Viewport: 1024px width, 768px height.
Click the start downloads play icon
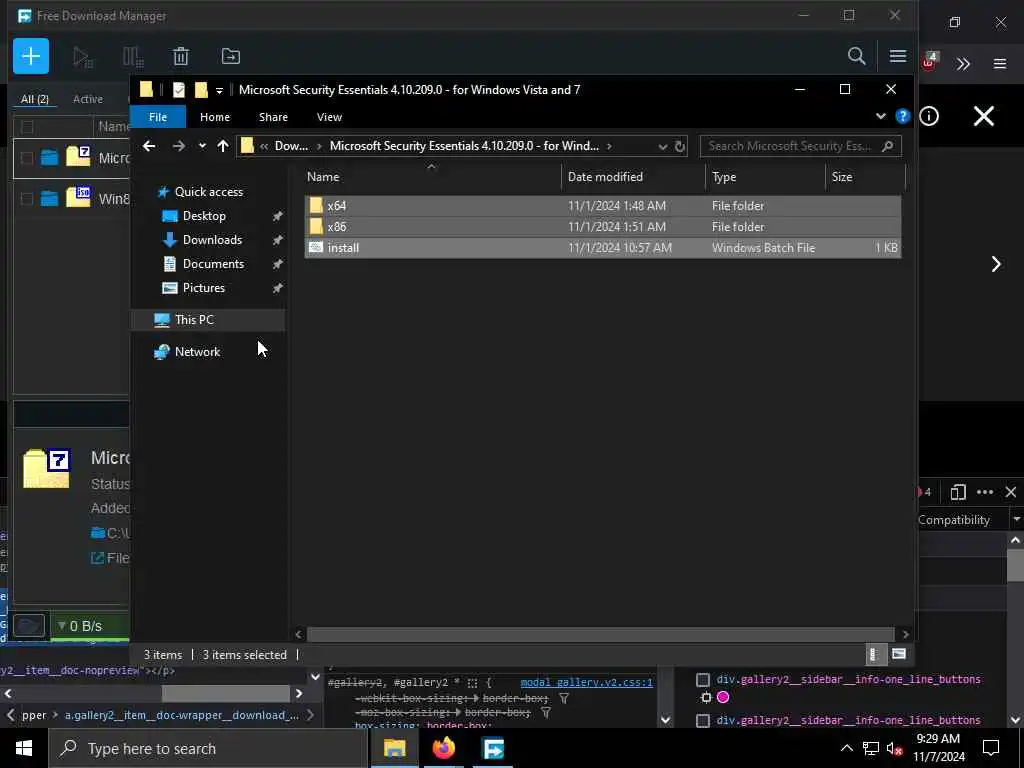(82, 57)
